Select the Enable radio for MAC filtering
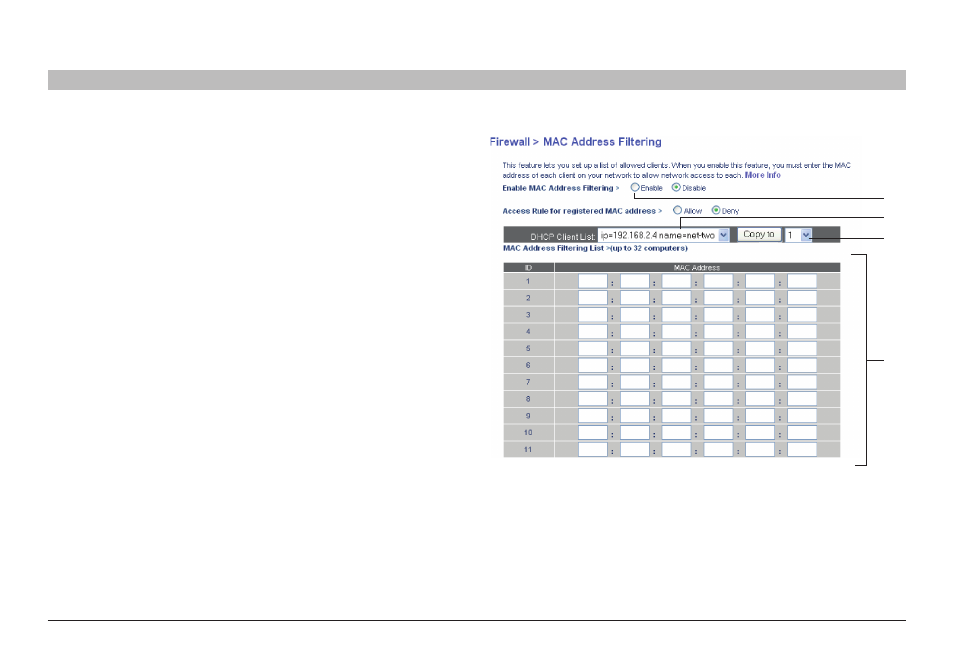The height and width of the screenshot is (668, 954). [x=635, y=187]
